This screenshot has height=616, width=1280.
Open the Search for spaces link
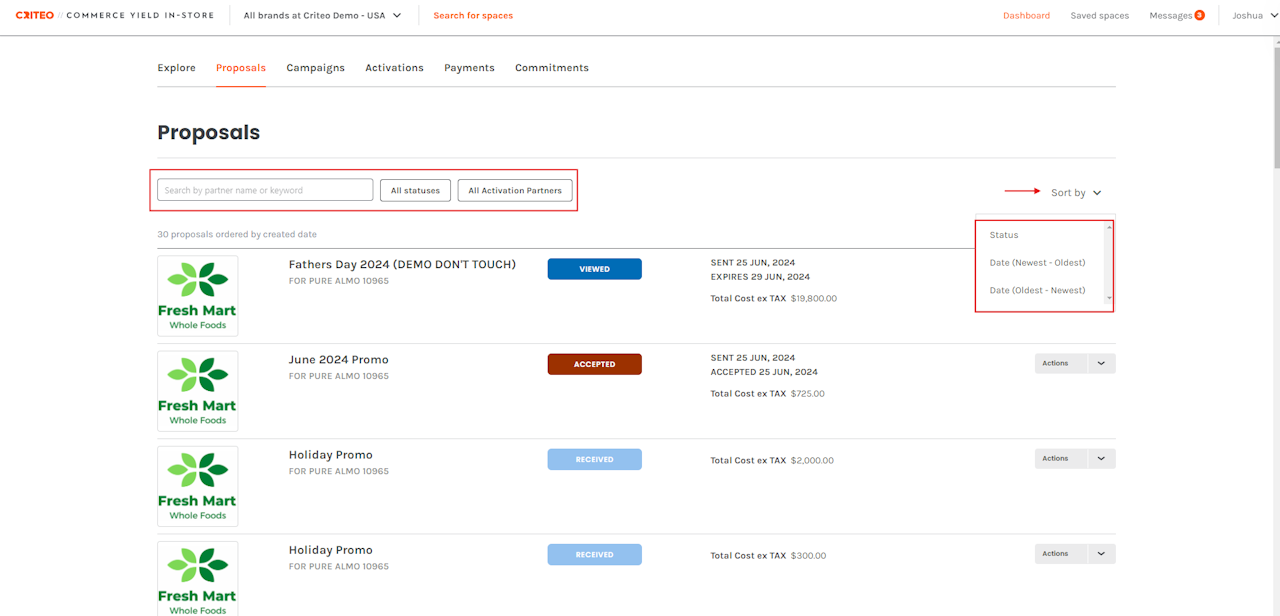(473, 16)
